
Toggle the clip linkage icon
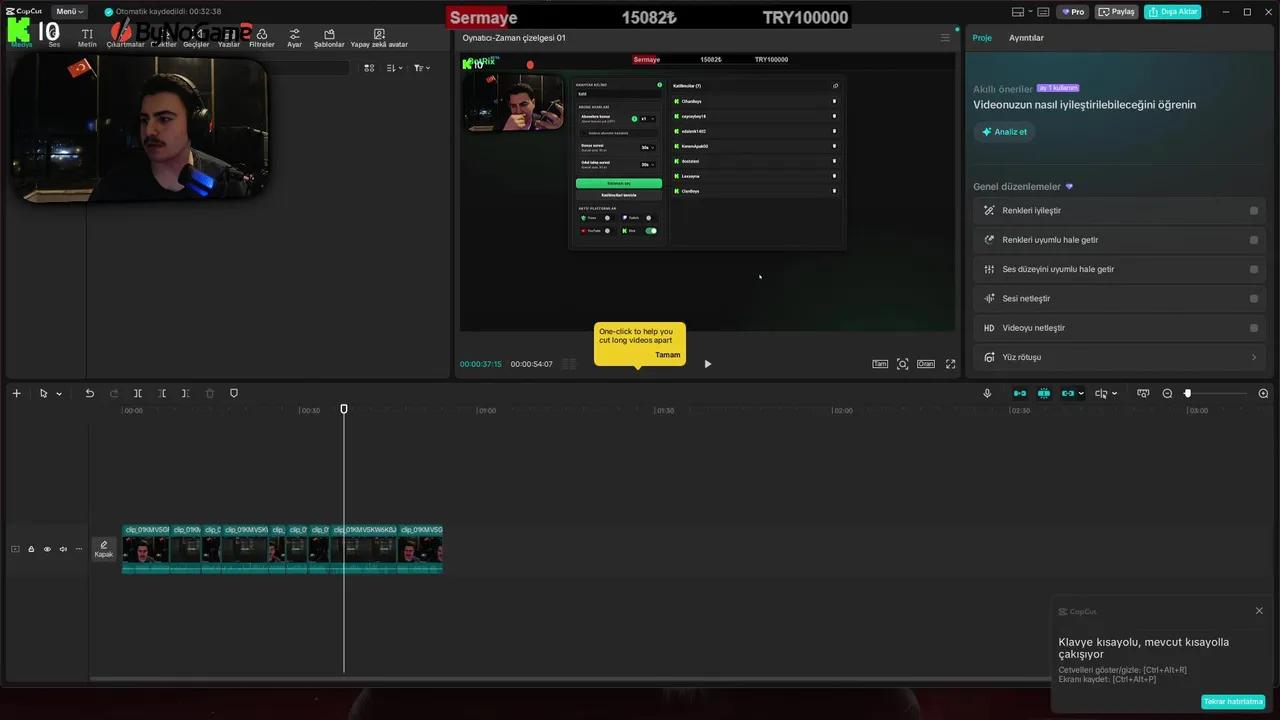click(1068, 394)
